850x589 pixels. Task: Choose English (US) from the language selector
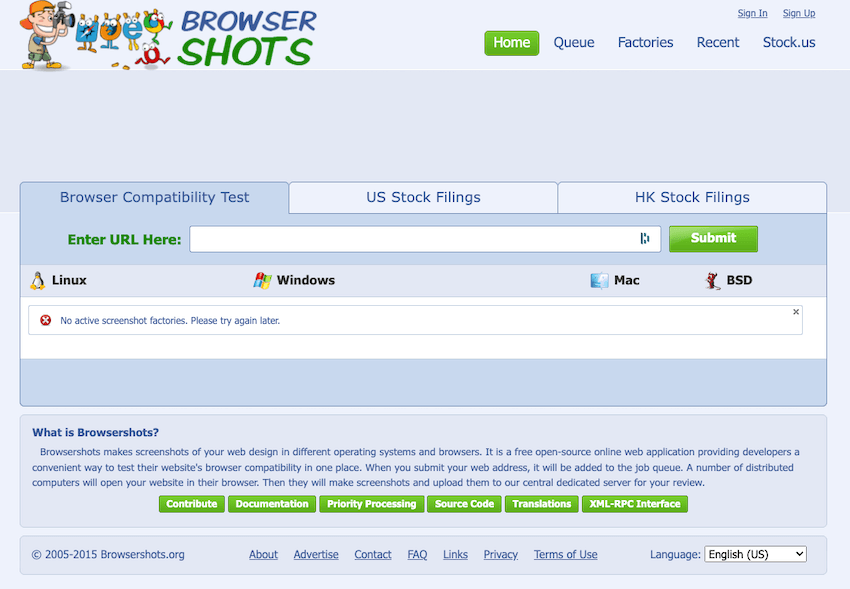pyautogui.click(x=755, y=553)
